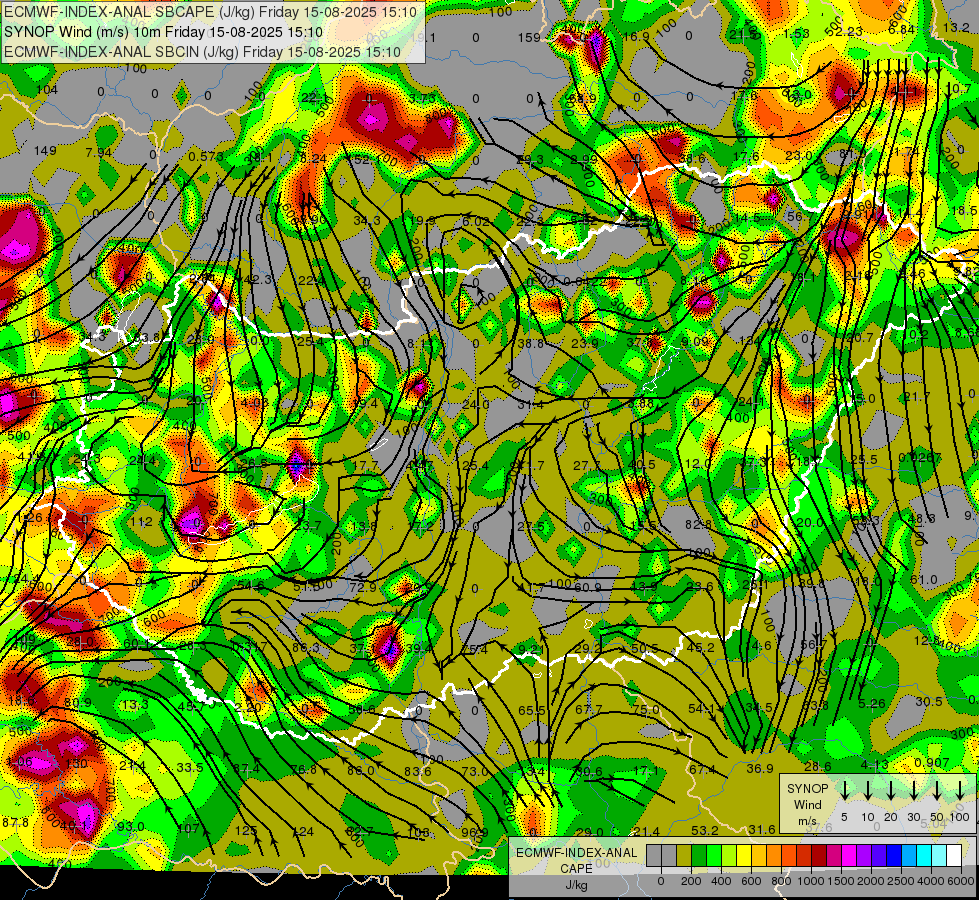
Task: Click the map value 6.84
Action: click(901, 30)
